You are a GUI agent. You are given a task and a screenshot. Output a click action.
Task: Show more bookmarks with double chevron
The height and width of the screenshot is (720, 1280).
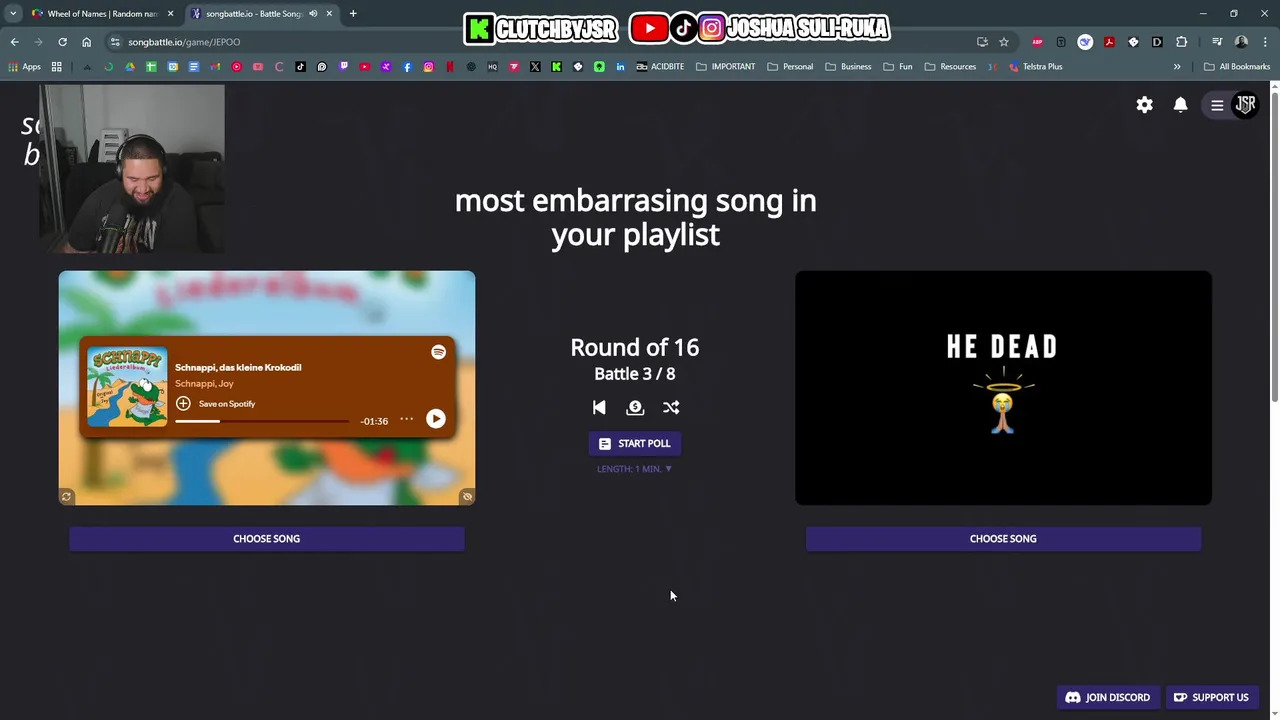coord(1177,67)
